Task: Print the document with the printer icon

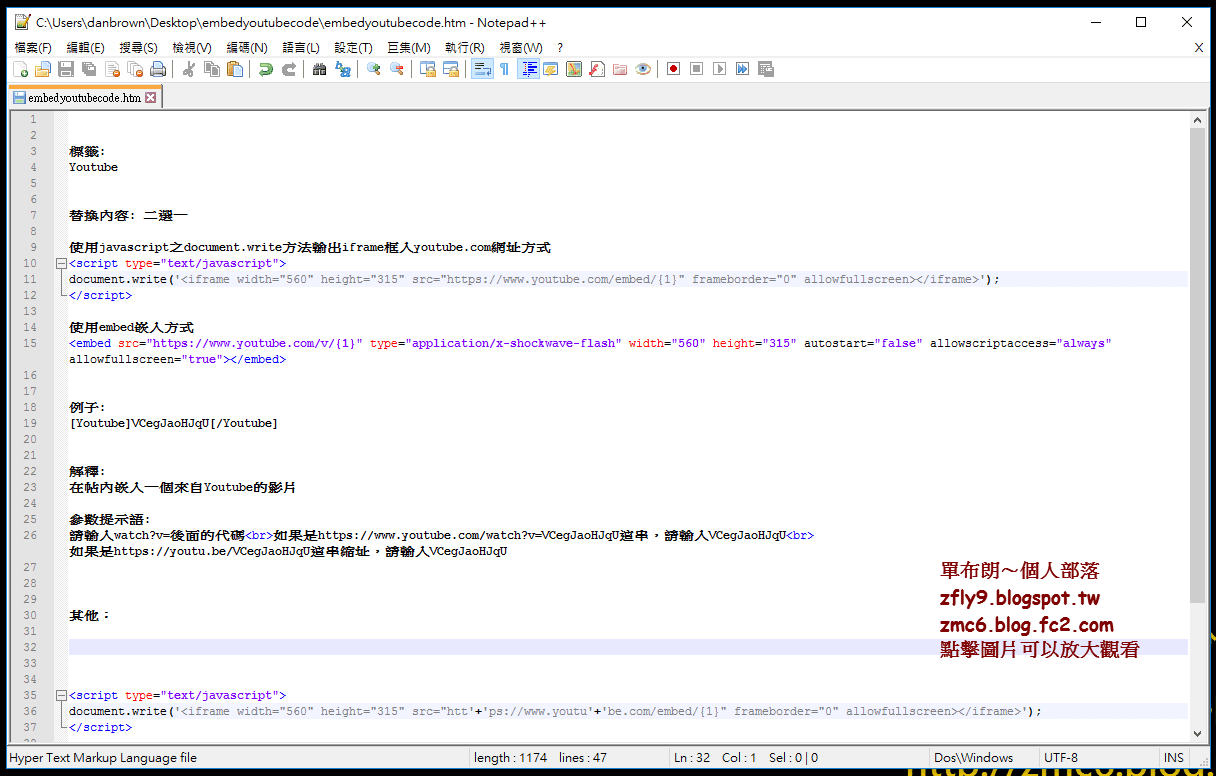Action: 158,69
